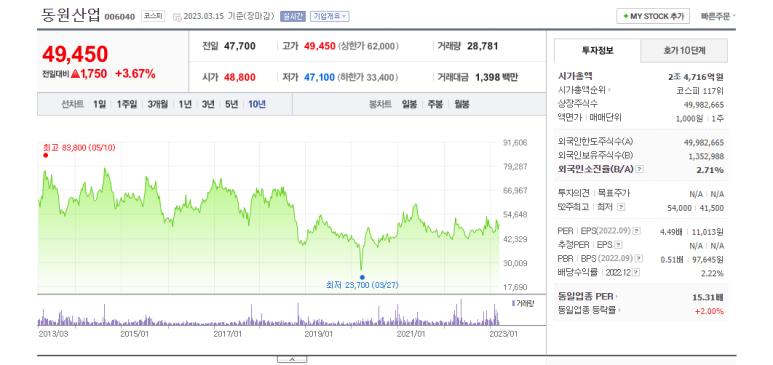Viewport: 773px width, 365px height.
Task: Click the help icon next to 52주최고 최저
Action: point(621,207)
